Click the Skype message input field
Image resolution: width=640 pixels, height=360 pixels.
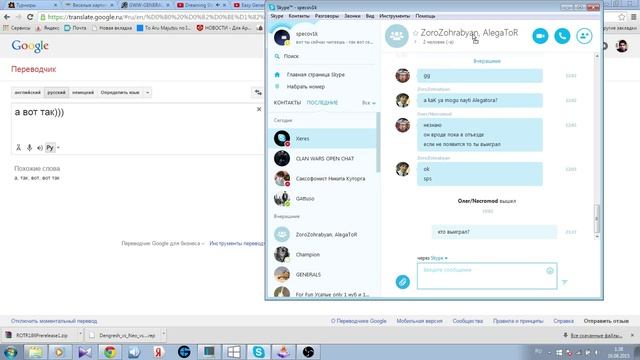click(x=487, y=276)
